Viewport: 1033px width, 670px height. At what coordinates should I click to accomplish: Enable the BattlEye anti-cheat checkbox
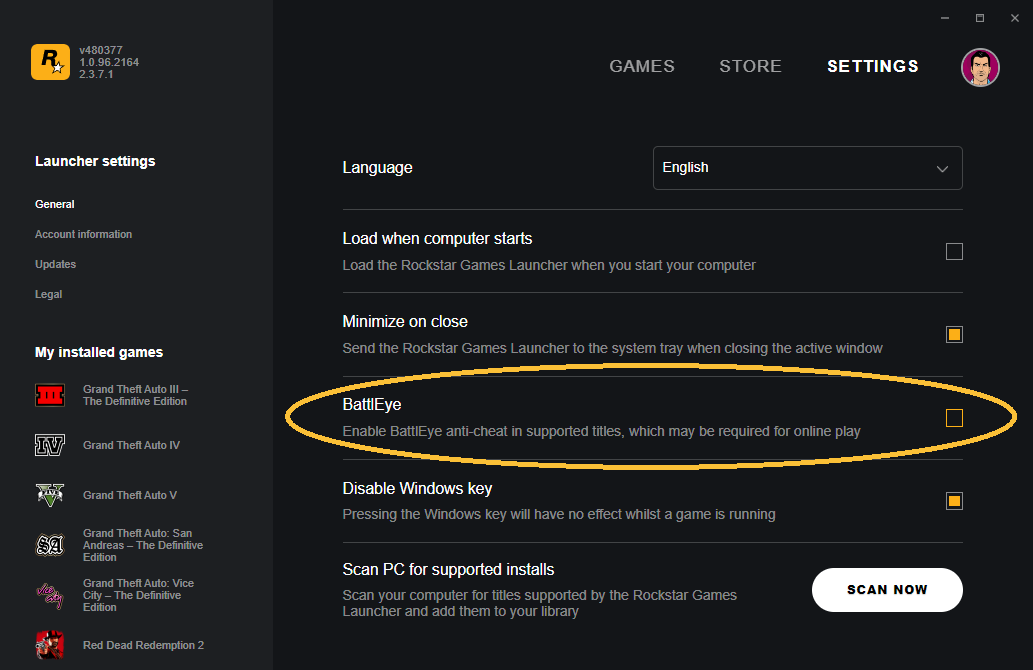tap(954, 418)
